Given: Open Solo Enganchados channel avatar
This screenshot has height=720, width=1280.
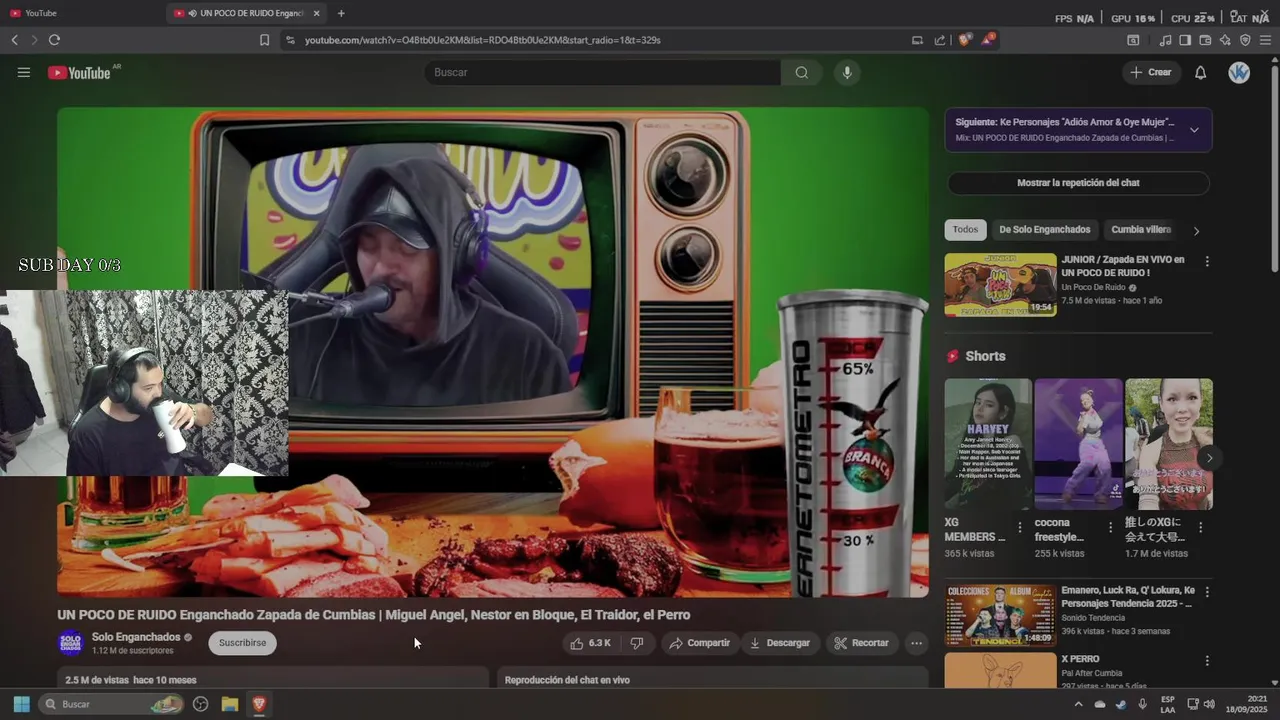Looking at the screenshot, I should click(70, 643).
